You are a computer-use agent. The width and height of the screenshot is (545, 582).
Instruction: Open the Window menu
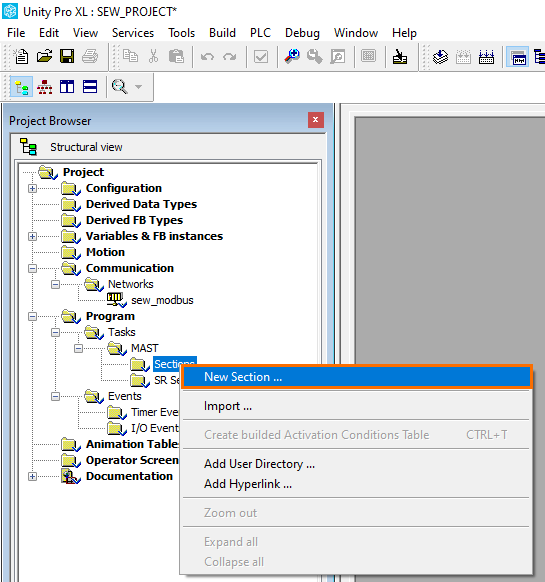coord(356,33)
